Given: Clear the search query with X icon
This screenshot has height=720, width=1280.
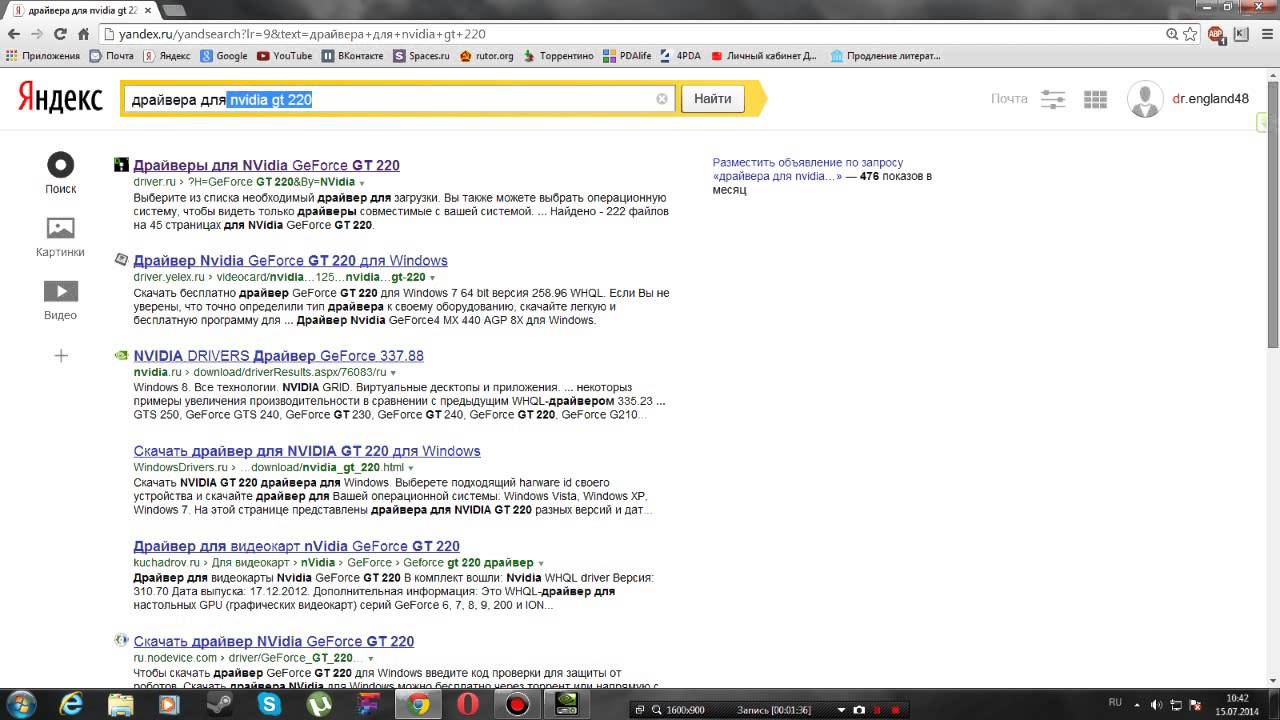Looking at the screenshot, I should tap(662, 99).
